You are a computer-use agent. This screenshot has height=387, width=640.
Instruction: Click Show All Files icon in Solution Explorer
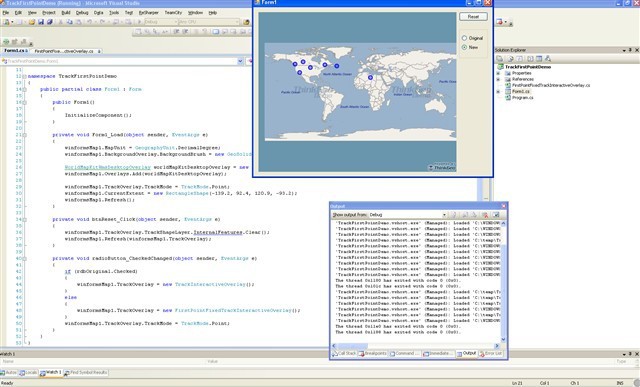[510, 59]
